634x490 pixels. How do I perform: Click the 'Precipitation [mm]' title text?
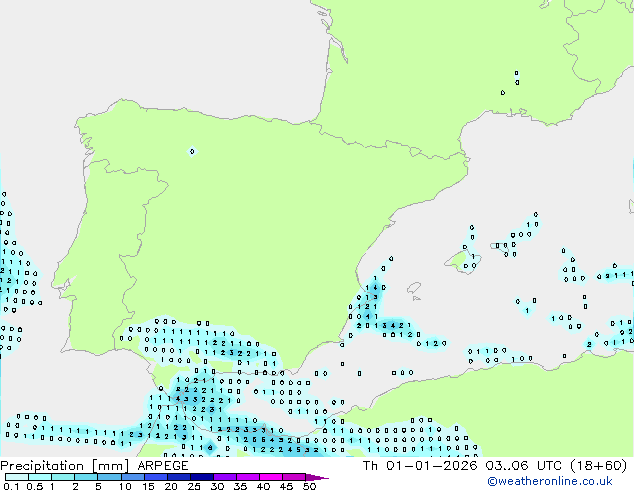coord(64,466)
